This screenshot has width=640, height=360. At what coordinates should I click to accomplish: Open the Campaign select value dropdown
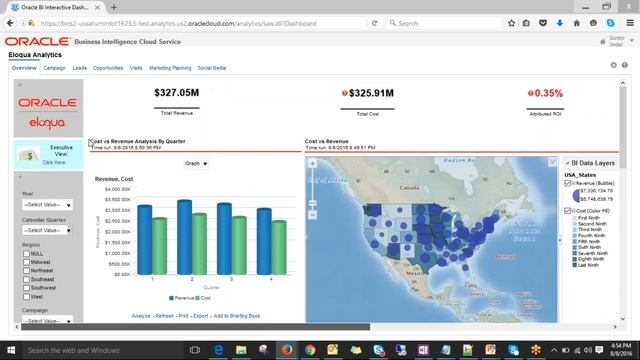click(x=47, y=320)
